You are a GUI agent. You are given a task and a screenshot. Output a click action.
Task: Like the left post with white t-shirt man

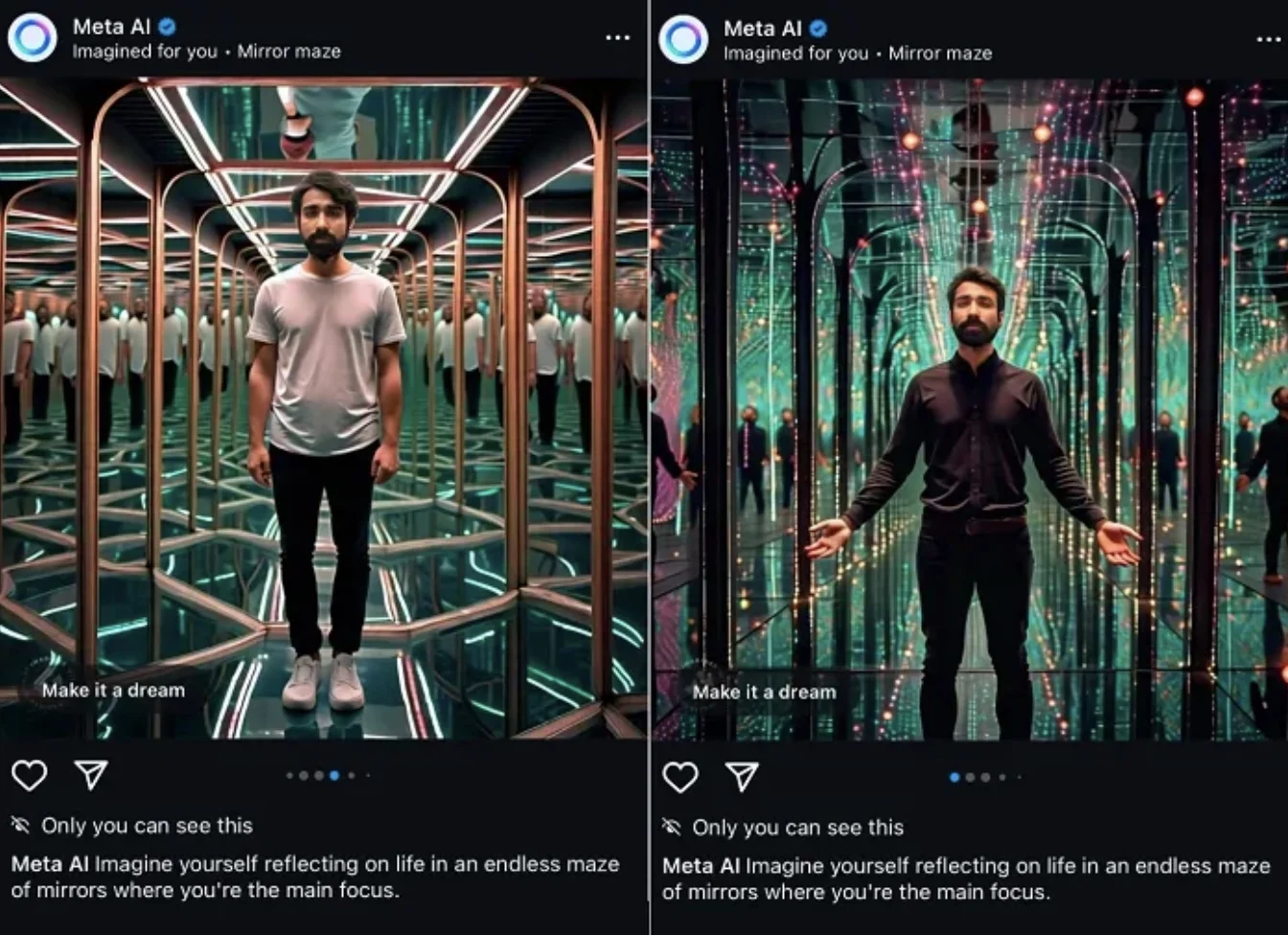[x=30, y=775]
